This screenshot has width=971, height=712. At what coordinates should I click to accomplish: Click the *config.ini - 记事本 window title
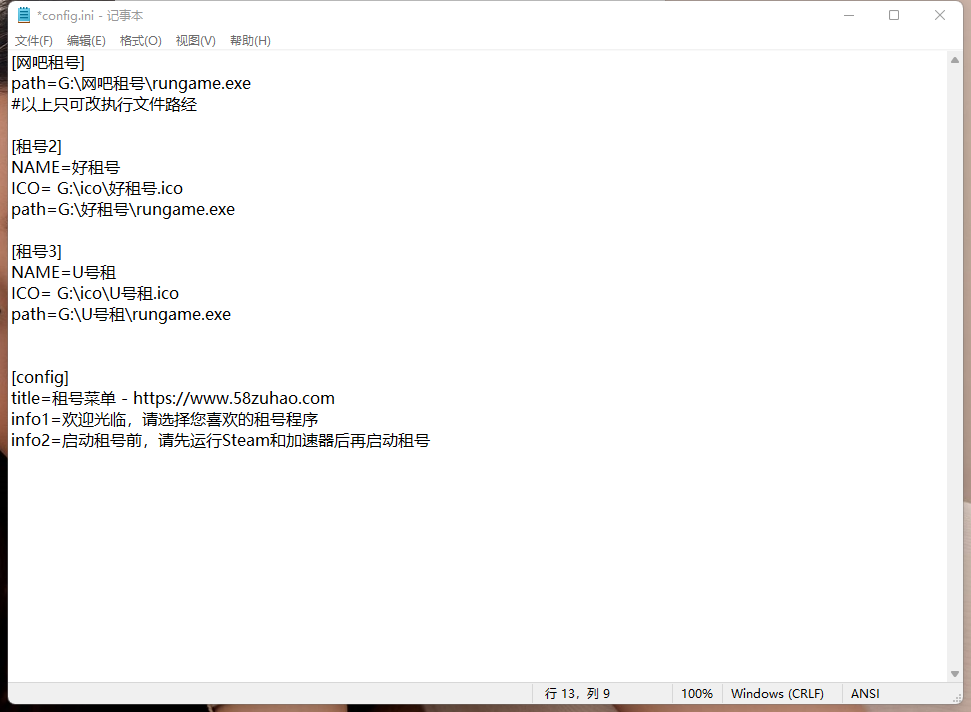click(90, 15)
